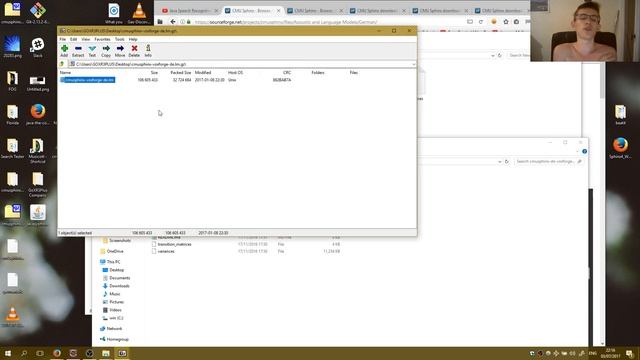Click the Add button in 7-Zip toolbar
Viewport: 640px width, 360px height.
point(64,51)
